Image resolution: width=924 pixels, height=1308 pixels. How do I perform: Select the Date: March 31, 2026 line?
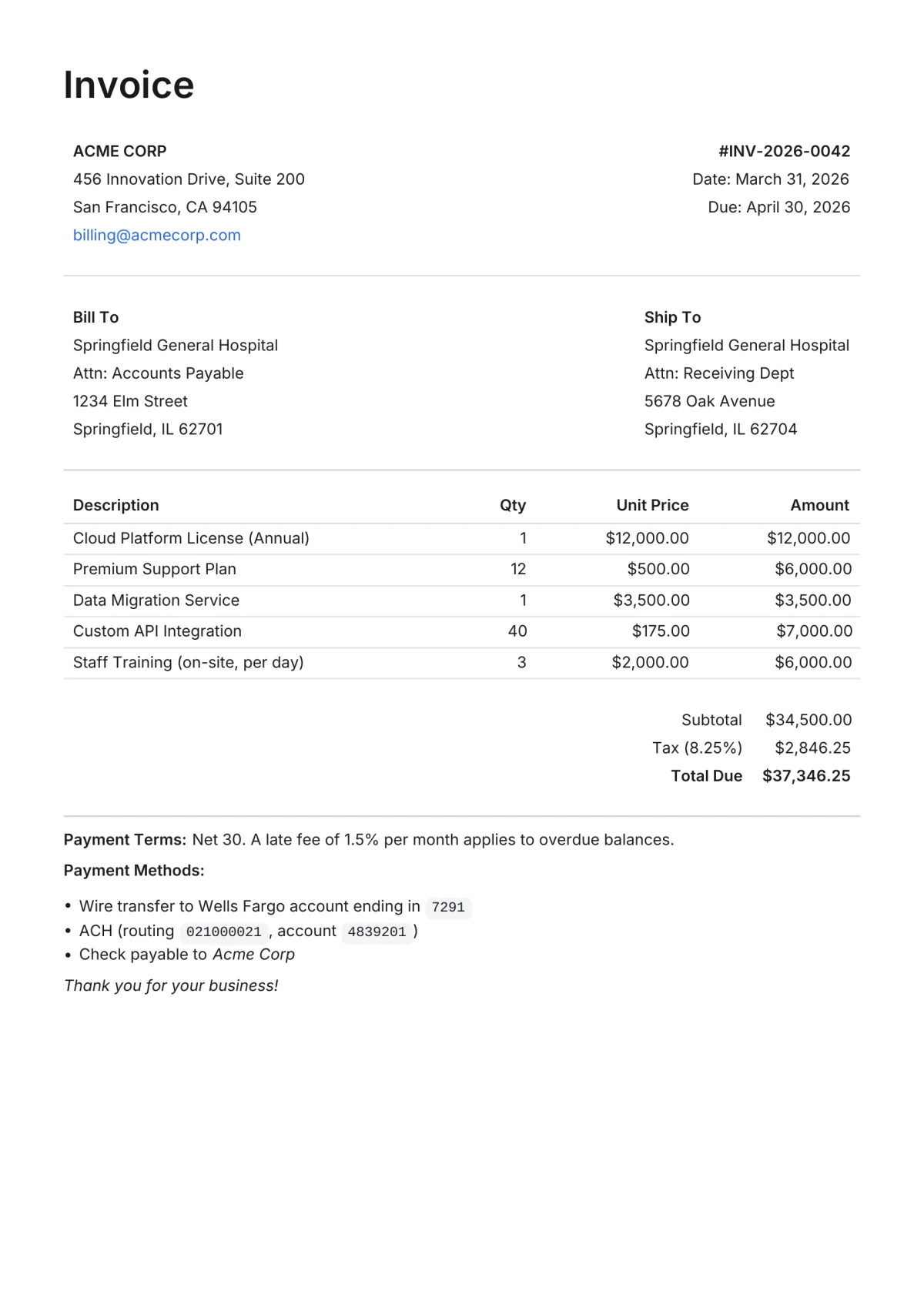[770, 179]
